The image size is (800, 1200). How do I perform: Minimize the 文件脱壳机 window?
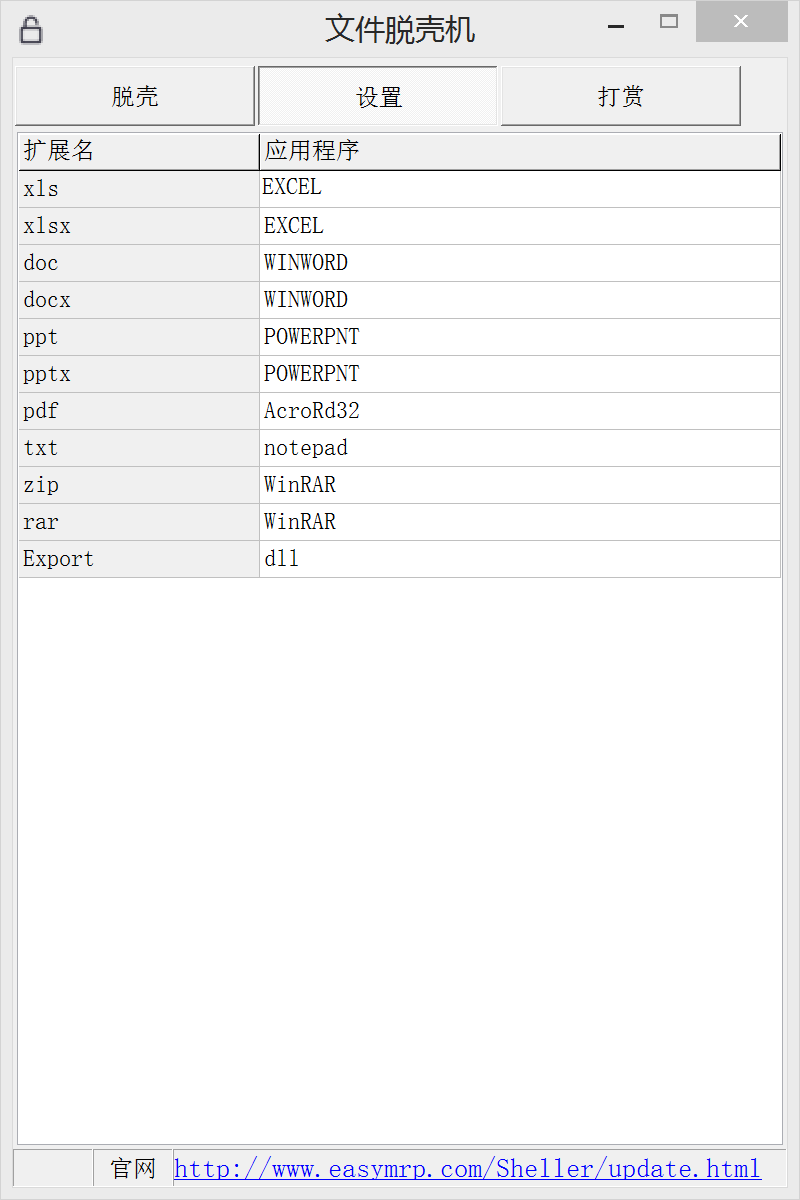coord(616,24)
